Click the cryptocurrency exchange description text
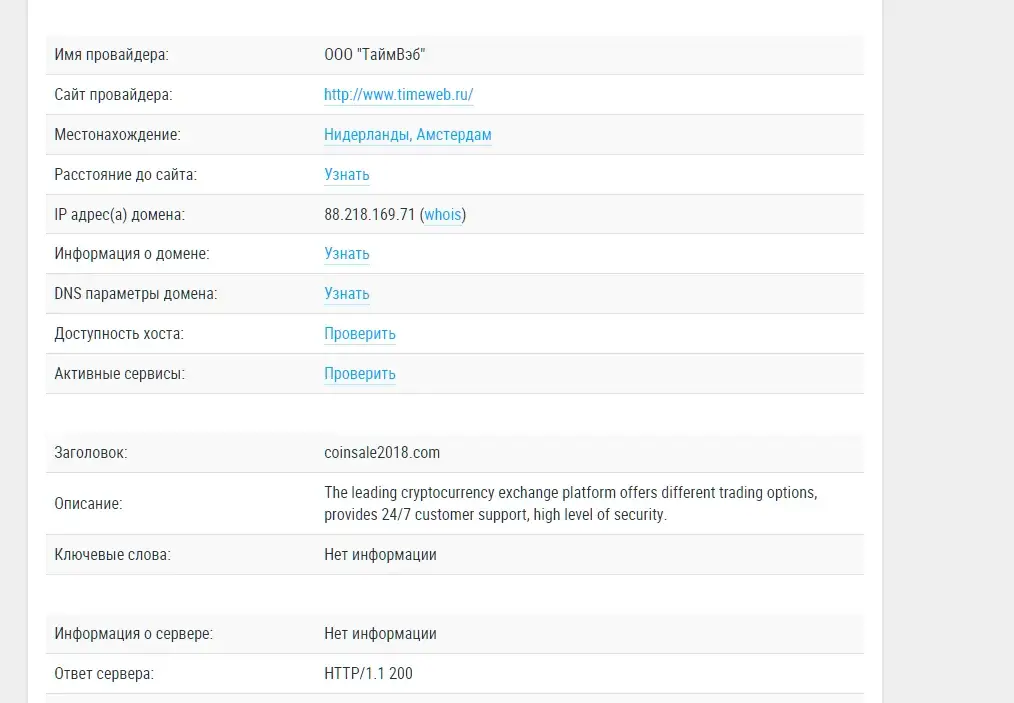 (x=570, y=503)
